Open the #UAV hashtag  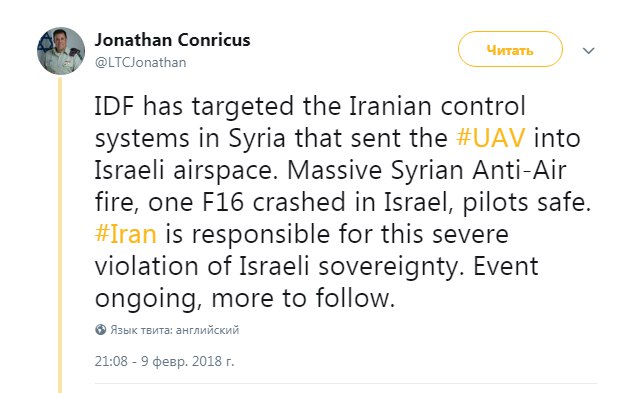coord(491,138)
